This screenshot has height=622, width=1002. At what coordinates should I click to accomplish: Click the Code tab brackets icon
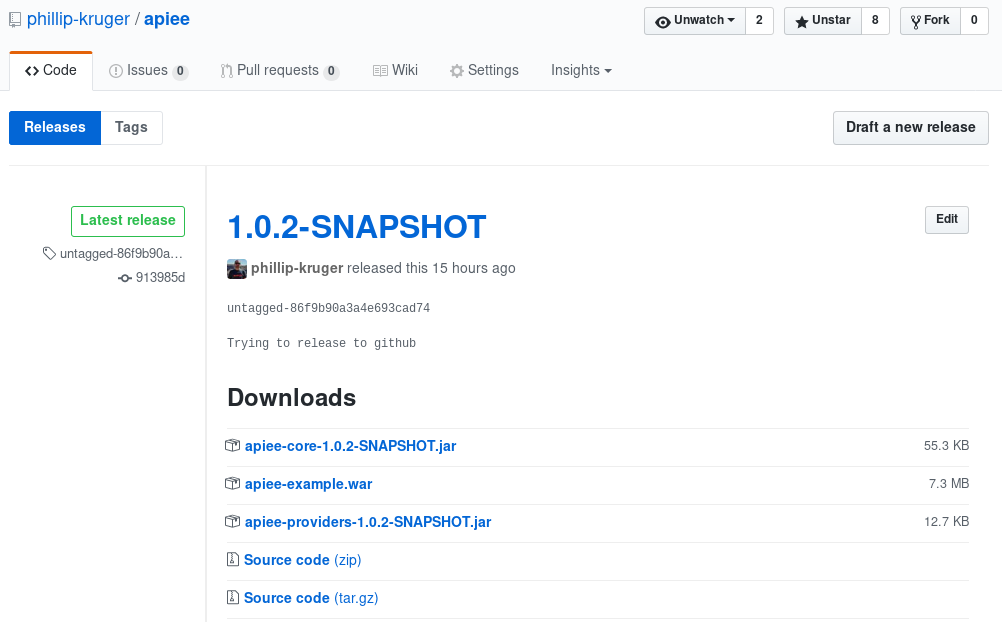[32, 71]
